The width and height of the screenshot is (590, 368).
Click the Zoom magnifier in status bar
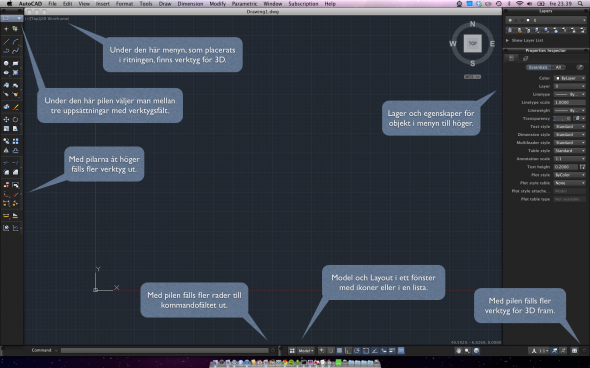pyautogui.click(x=467, y=351)
